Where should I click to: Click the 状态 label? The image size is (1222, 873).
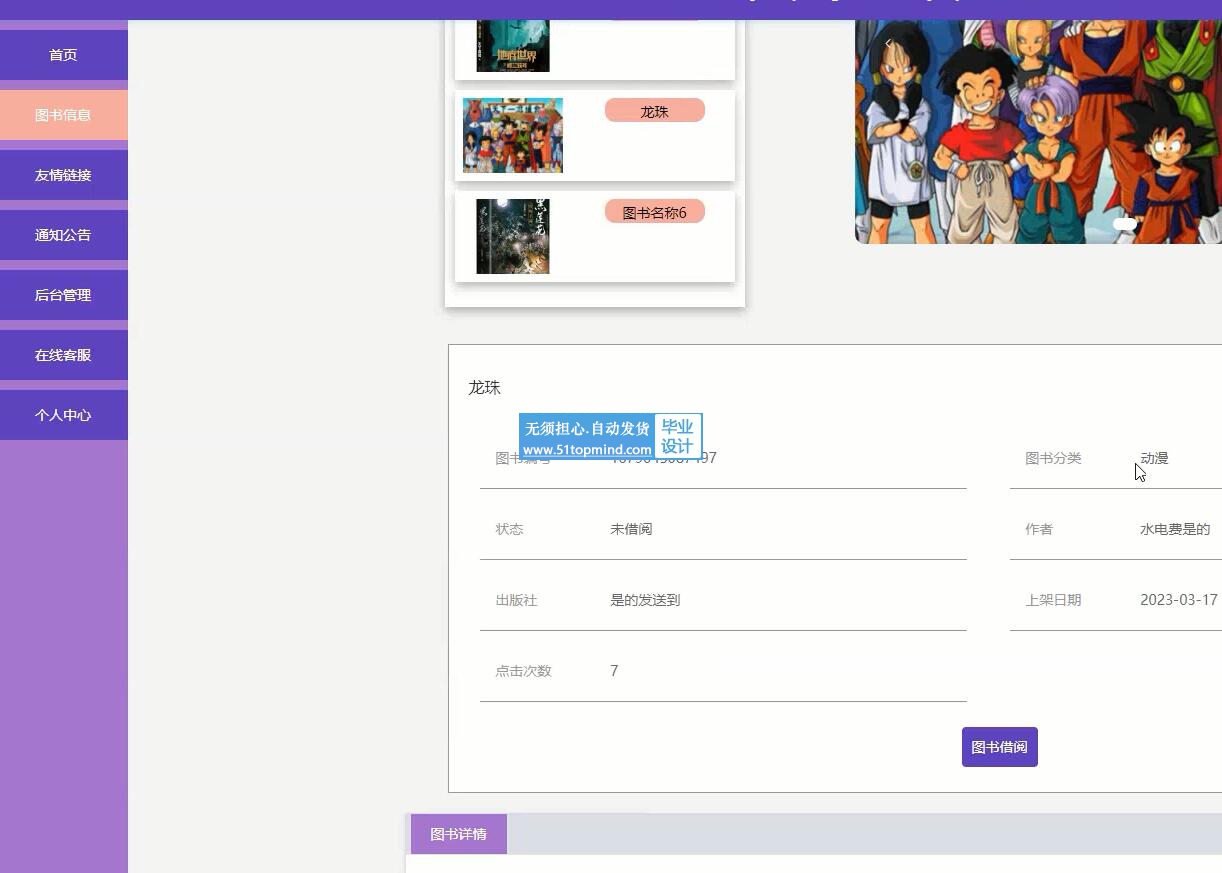(x=509, y=529)
